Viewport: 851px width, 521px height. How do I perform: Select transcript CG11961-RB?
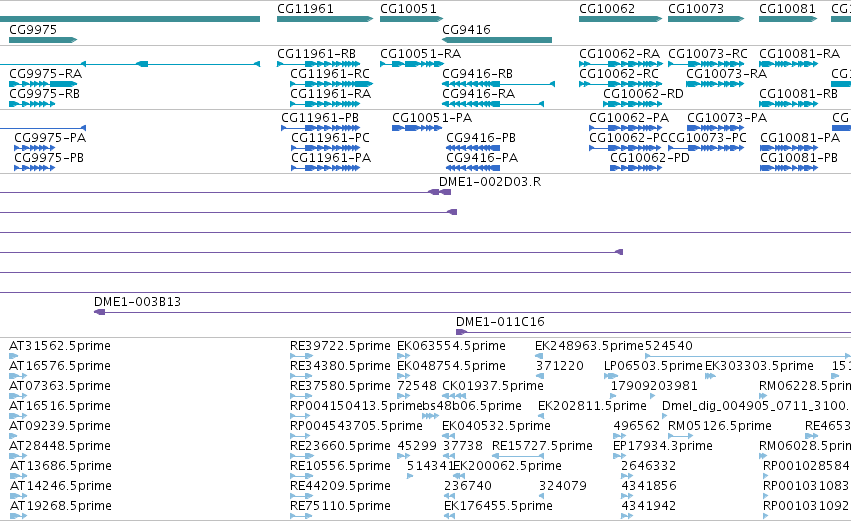pyautogui.click(x=319, y=64)
